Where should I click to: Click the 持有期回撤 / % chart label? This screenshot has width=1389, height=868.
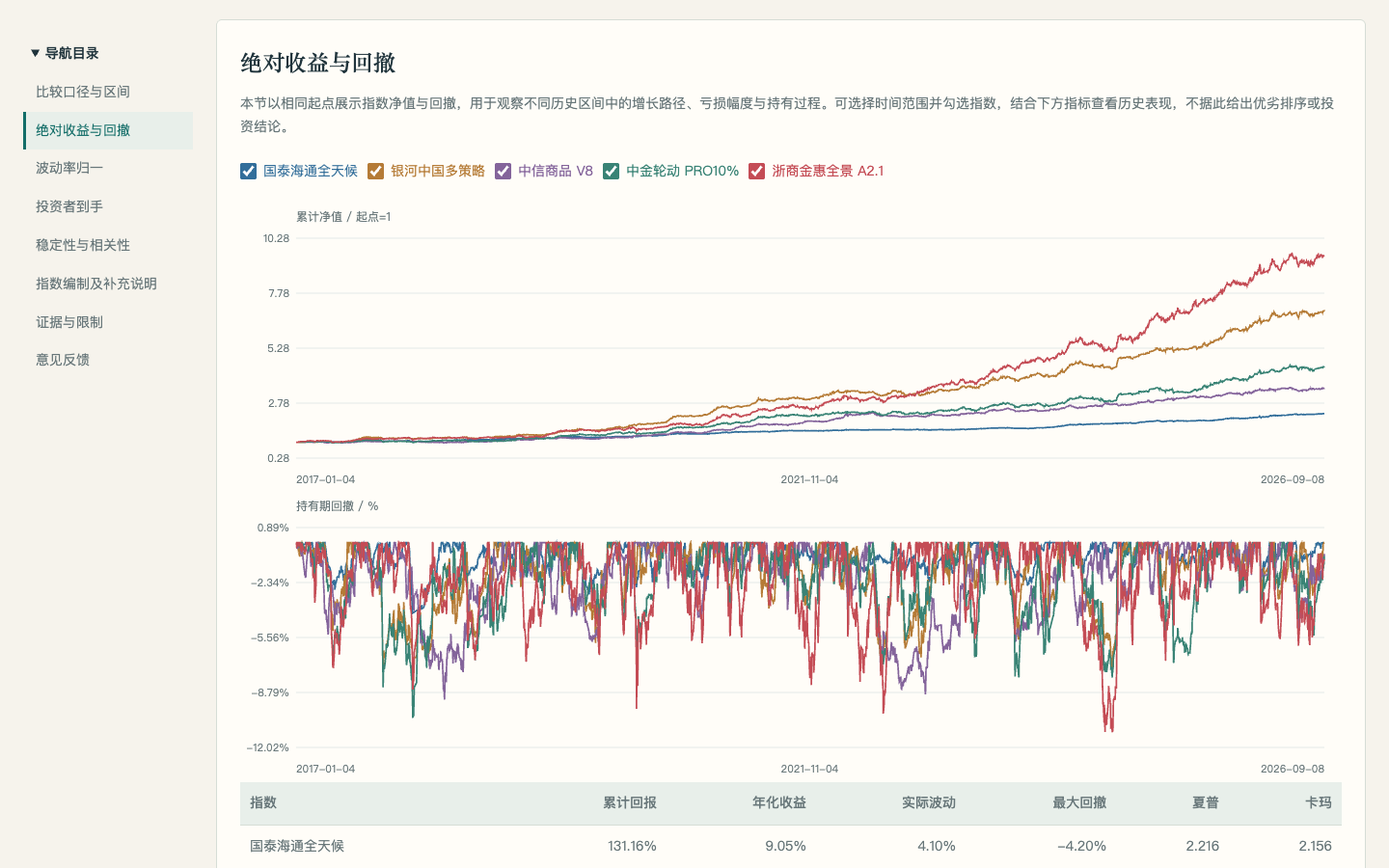[337, 506]
